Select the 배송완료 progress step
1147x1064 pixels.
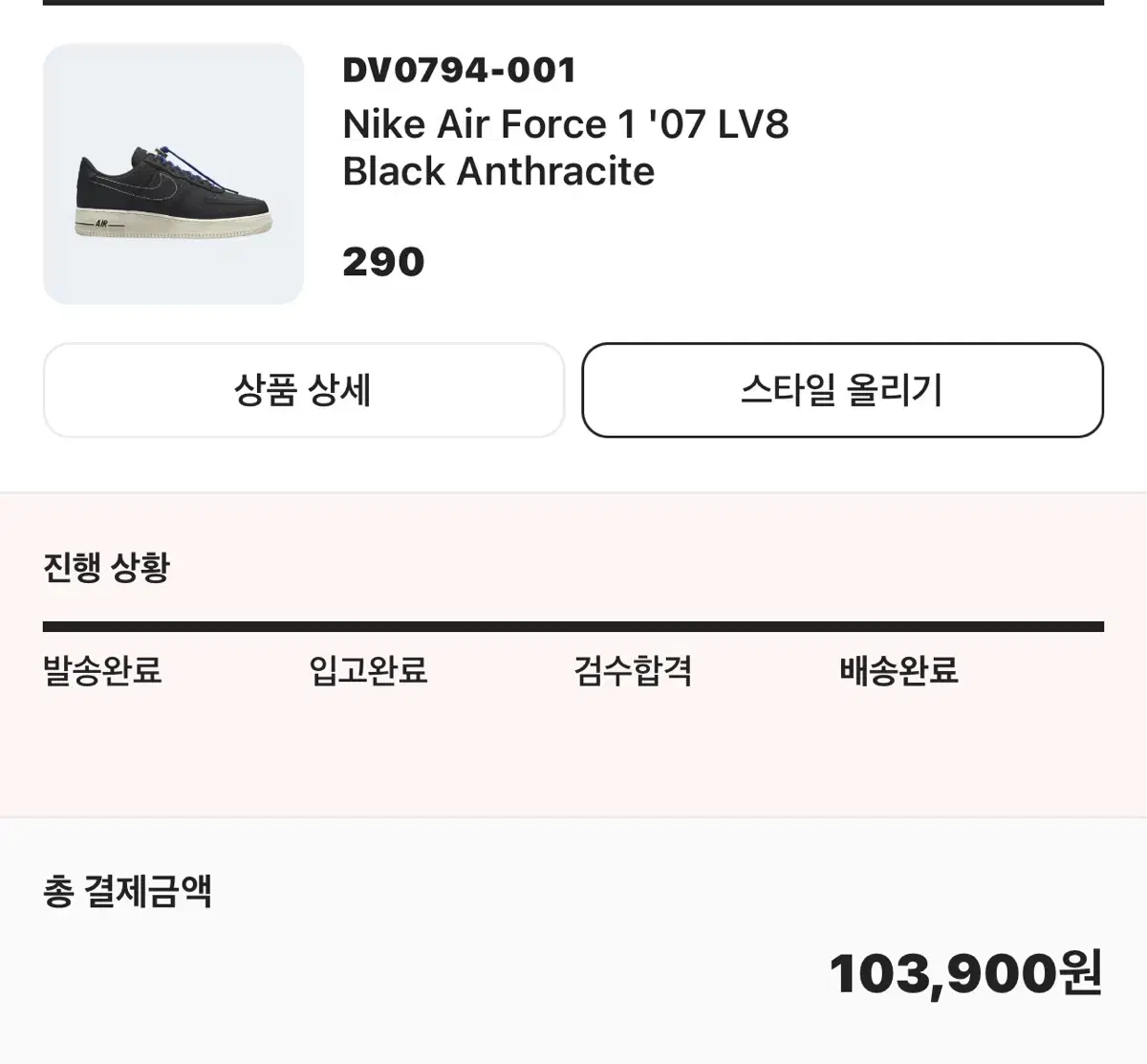(898, 670)
